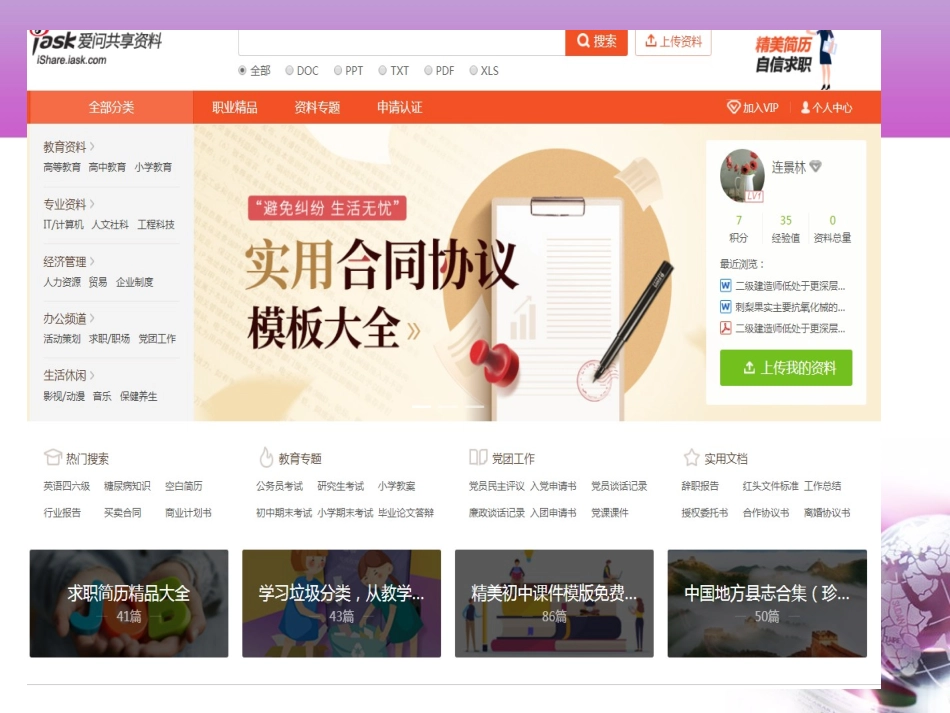
Task: Click the 实用合同协议模板大全 banner
Action: pyautogui.click(x=448, y=273)
